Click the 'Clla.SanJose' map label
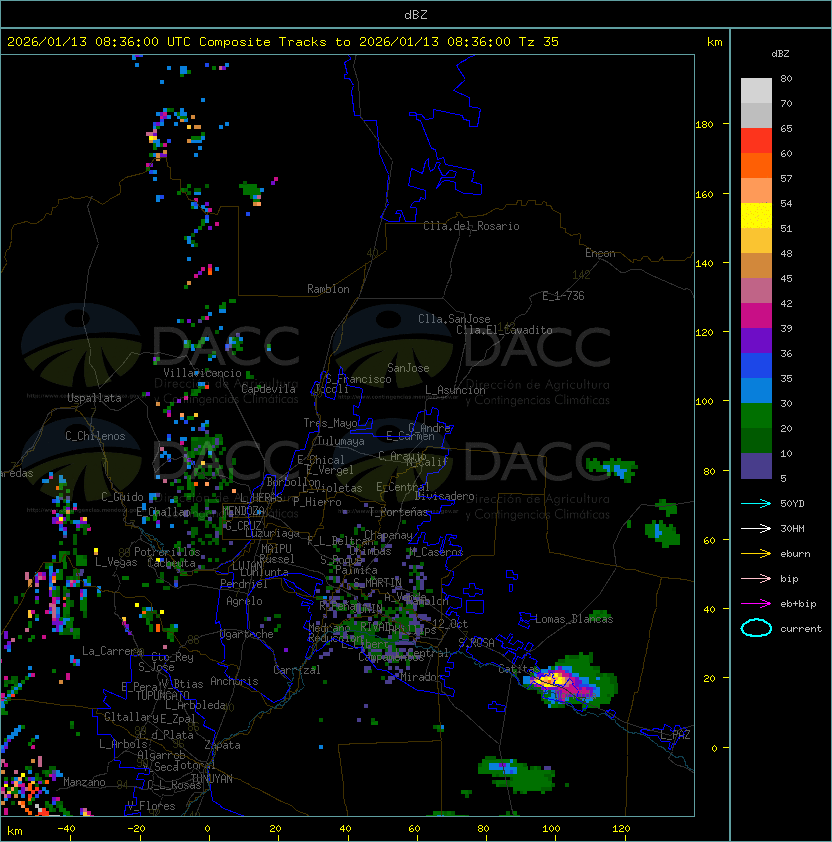This screenshot has height=842, width=832. 454,319
